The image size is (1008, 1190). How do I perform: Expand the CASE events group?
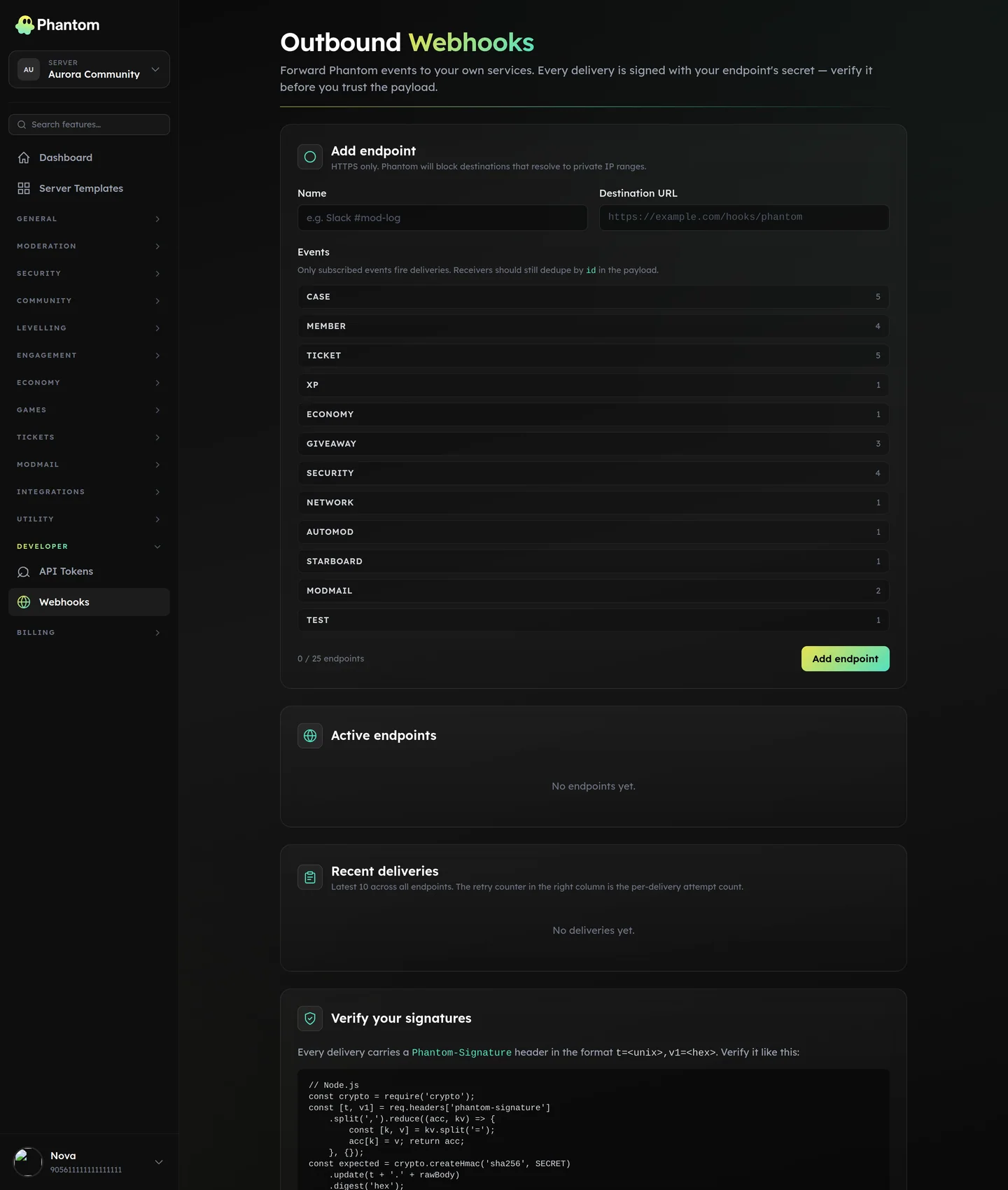(x=593, y=297)
